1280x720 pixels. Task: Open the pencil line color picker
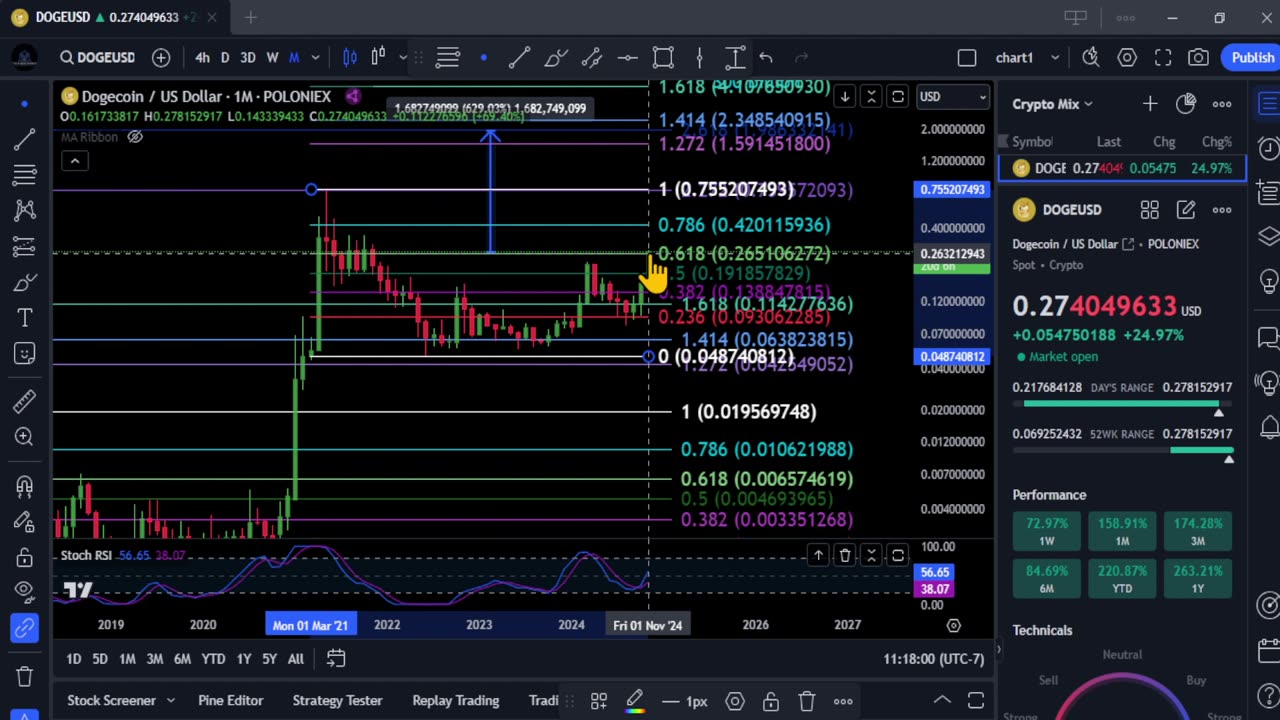pos(634,701)
